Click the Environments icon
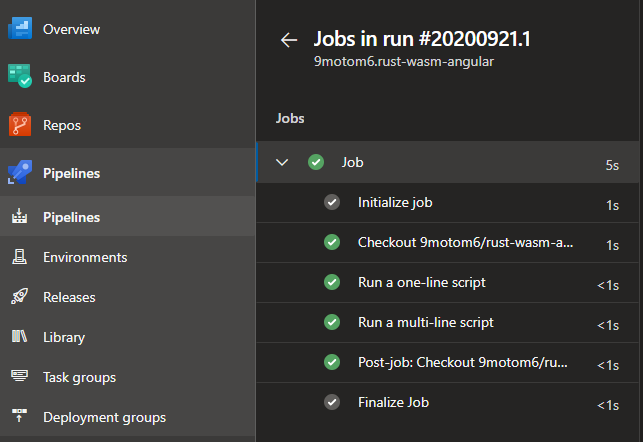This screenshot has height=442, width=643. pyautogui.click(x=19, y=257)
